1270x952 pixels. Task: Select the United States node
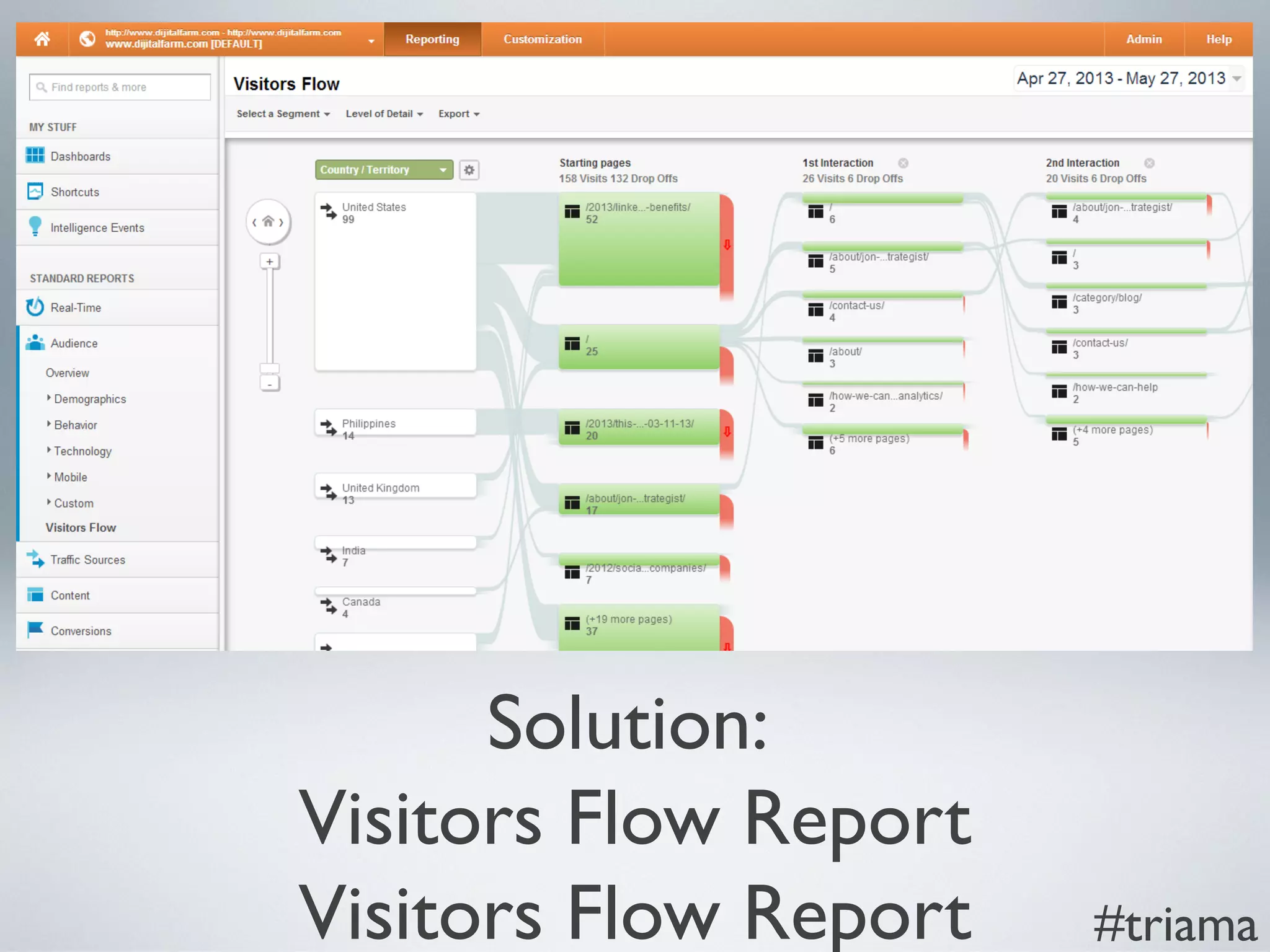pyautogui.click(x=396, y=281)
